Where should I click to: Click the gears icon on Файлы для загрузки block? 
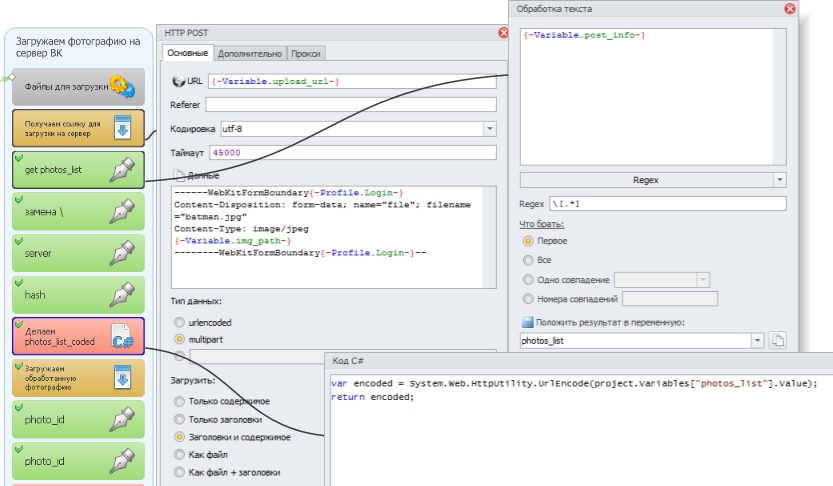click(x=122, y=86)
